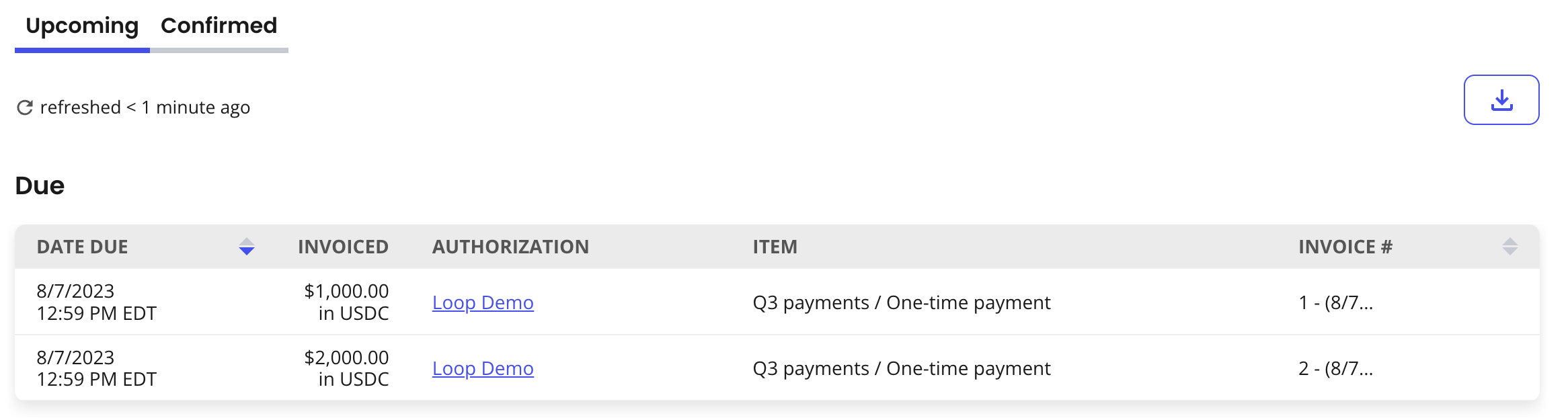Screen dimensions: 1568x418
Task: Click first row Q3 payments item text
Action: coord(901,303)
